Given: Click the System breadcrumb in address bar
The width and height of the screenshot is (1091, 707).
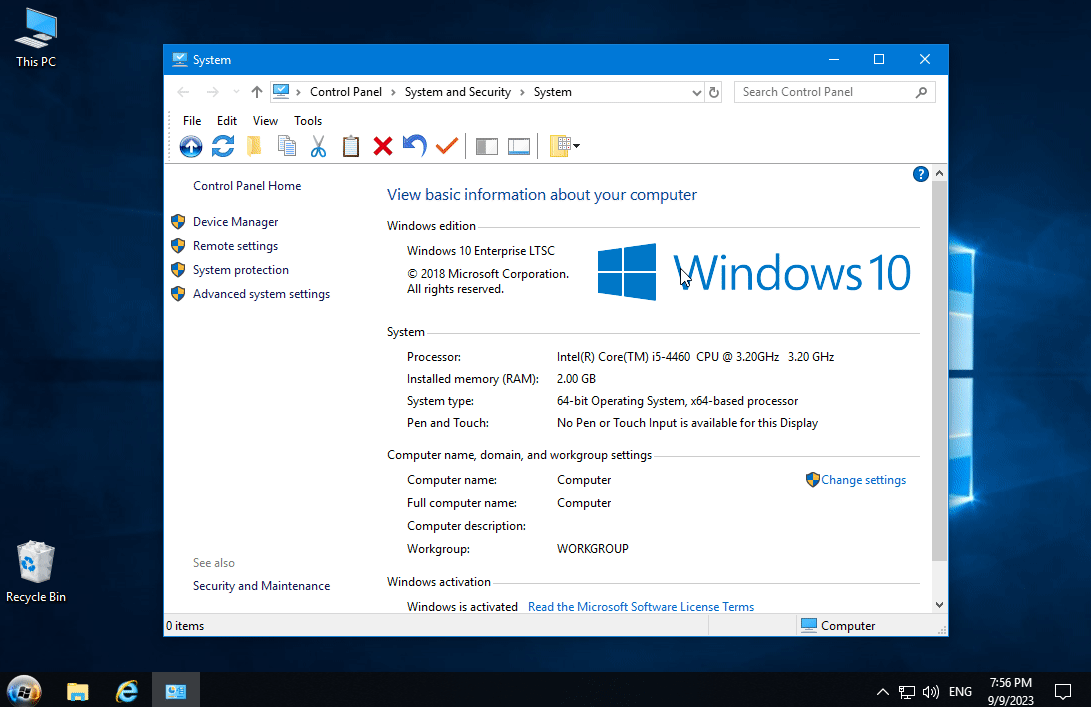Looking at the screenshot, I should pyautogui.click(x=552, y=92).
